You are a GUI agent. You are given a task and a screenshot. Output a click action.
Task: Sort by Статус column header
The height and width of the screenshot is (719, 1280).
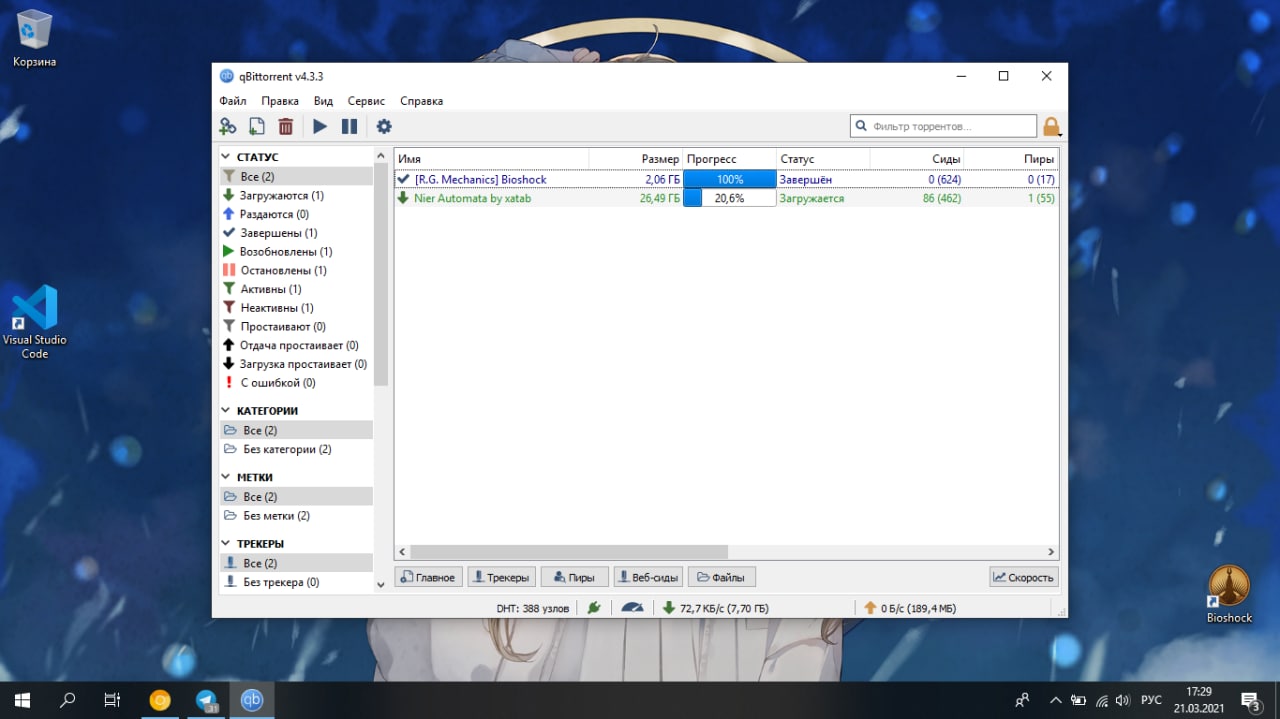coord(823,159)
